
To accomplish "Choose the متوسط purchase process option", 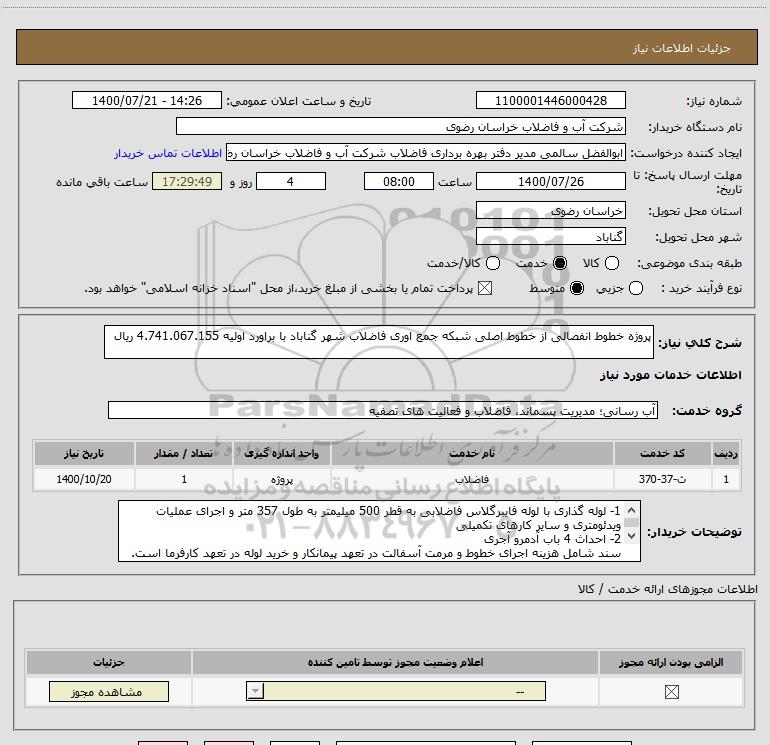I will tap(577, 288).
